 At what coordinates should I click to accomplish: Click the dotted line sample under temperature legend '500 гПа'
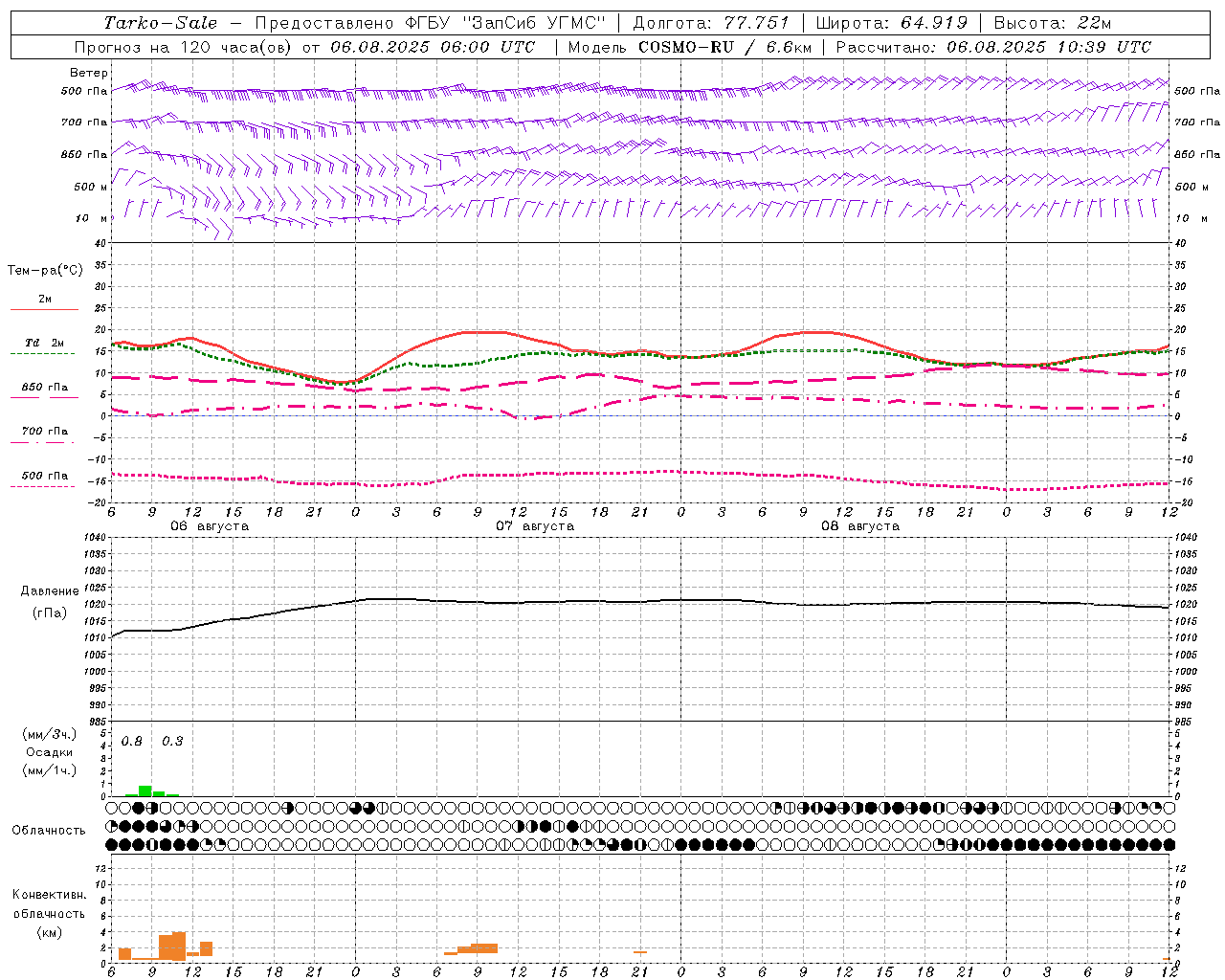click(43, 486)
